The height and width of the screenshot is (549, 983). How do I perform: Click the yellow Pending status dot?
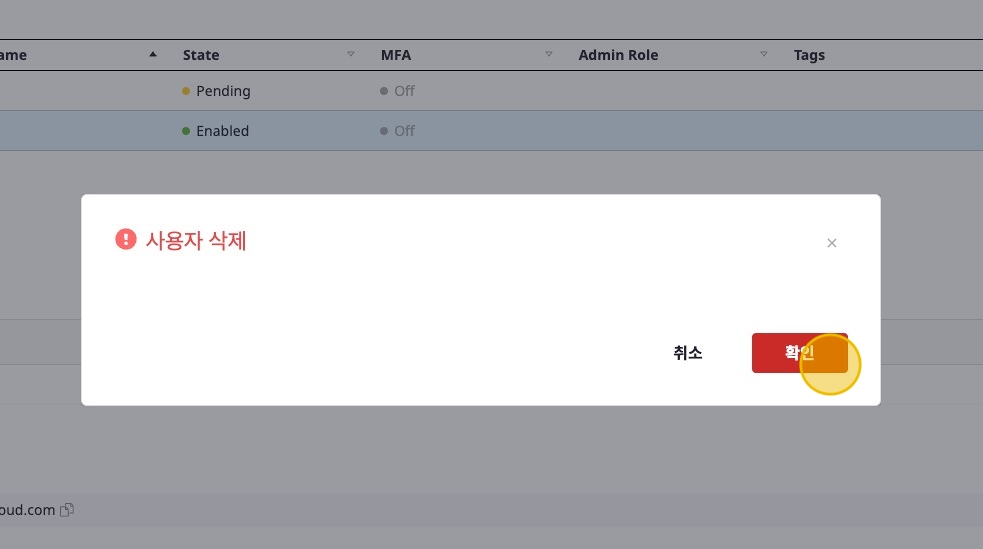[185, 91]
